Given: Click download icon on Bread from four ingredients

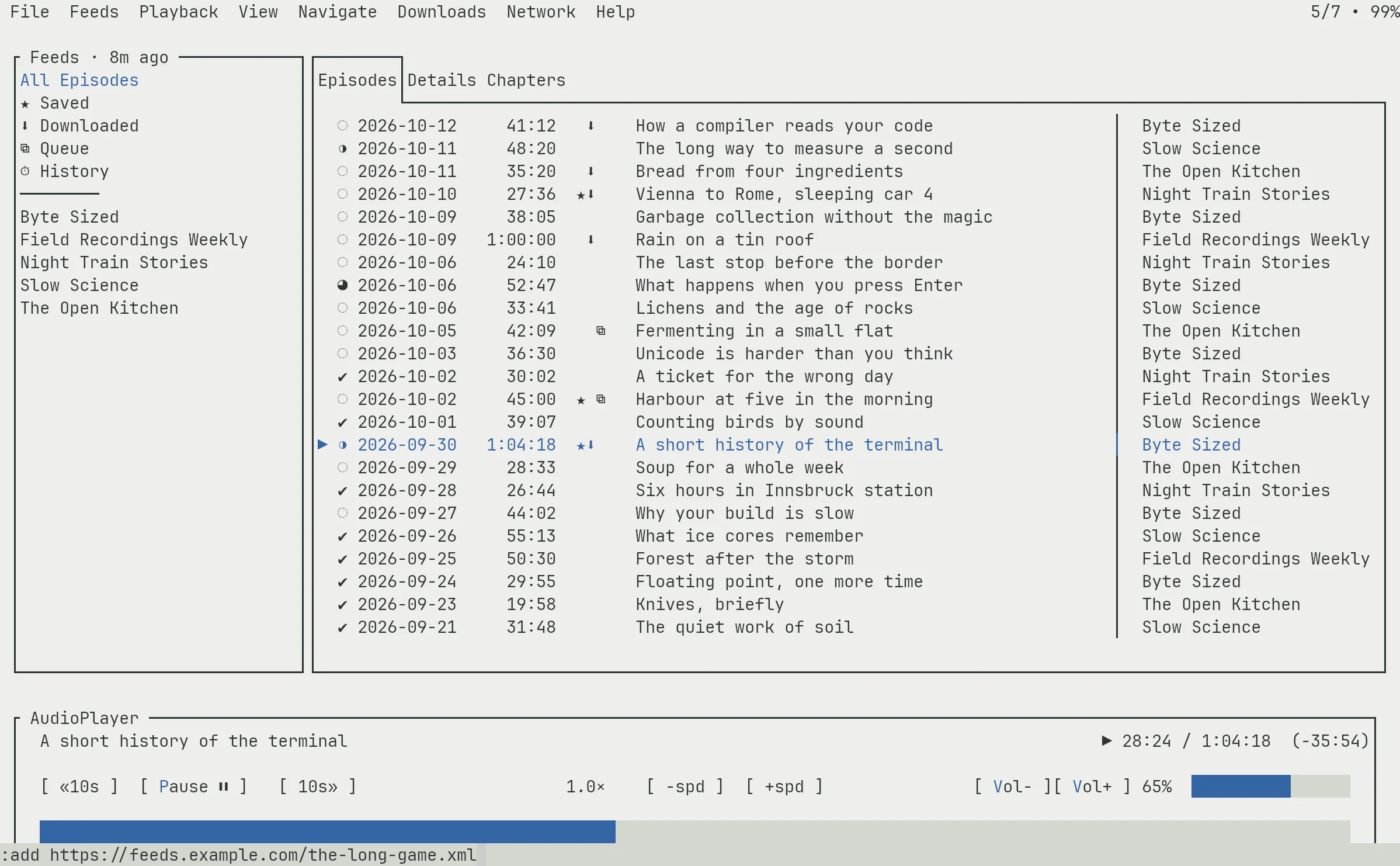Looking at the screenshot, I should pos(590,172).
